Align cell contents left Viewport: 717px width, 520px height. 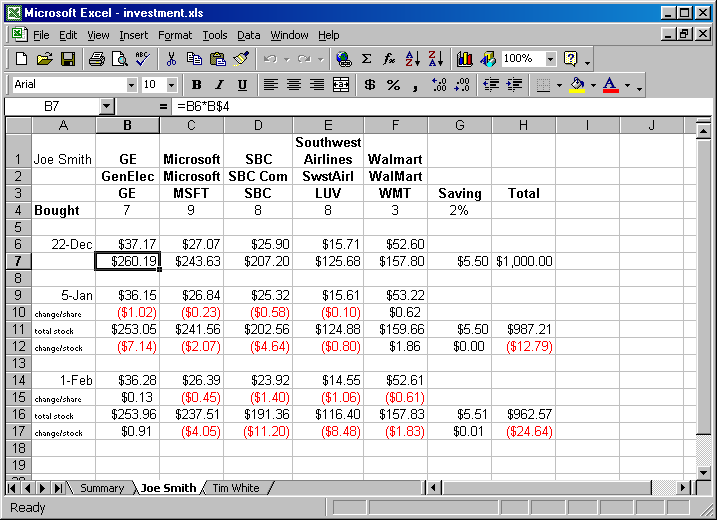point(271,85)
